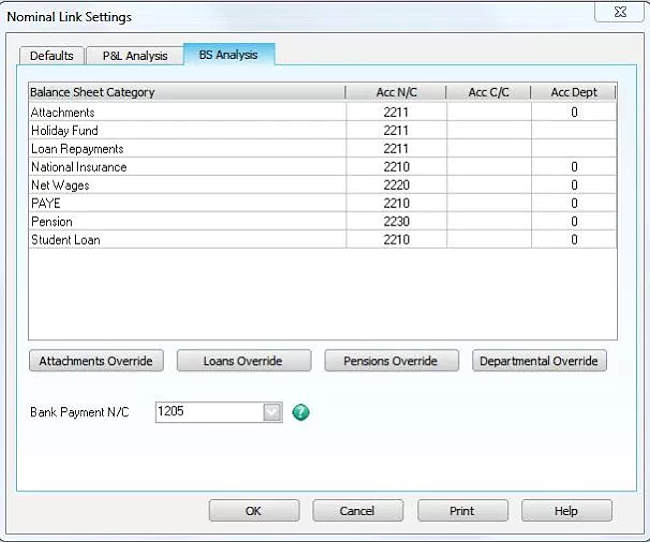Image resolution: width=650 pixels, height=542 pixels.
Task: Click the Acc Dept 0 in PAYE row
Action: 574,203
